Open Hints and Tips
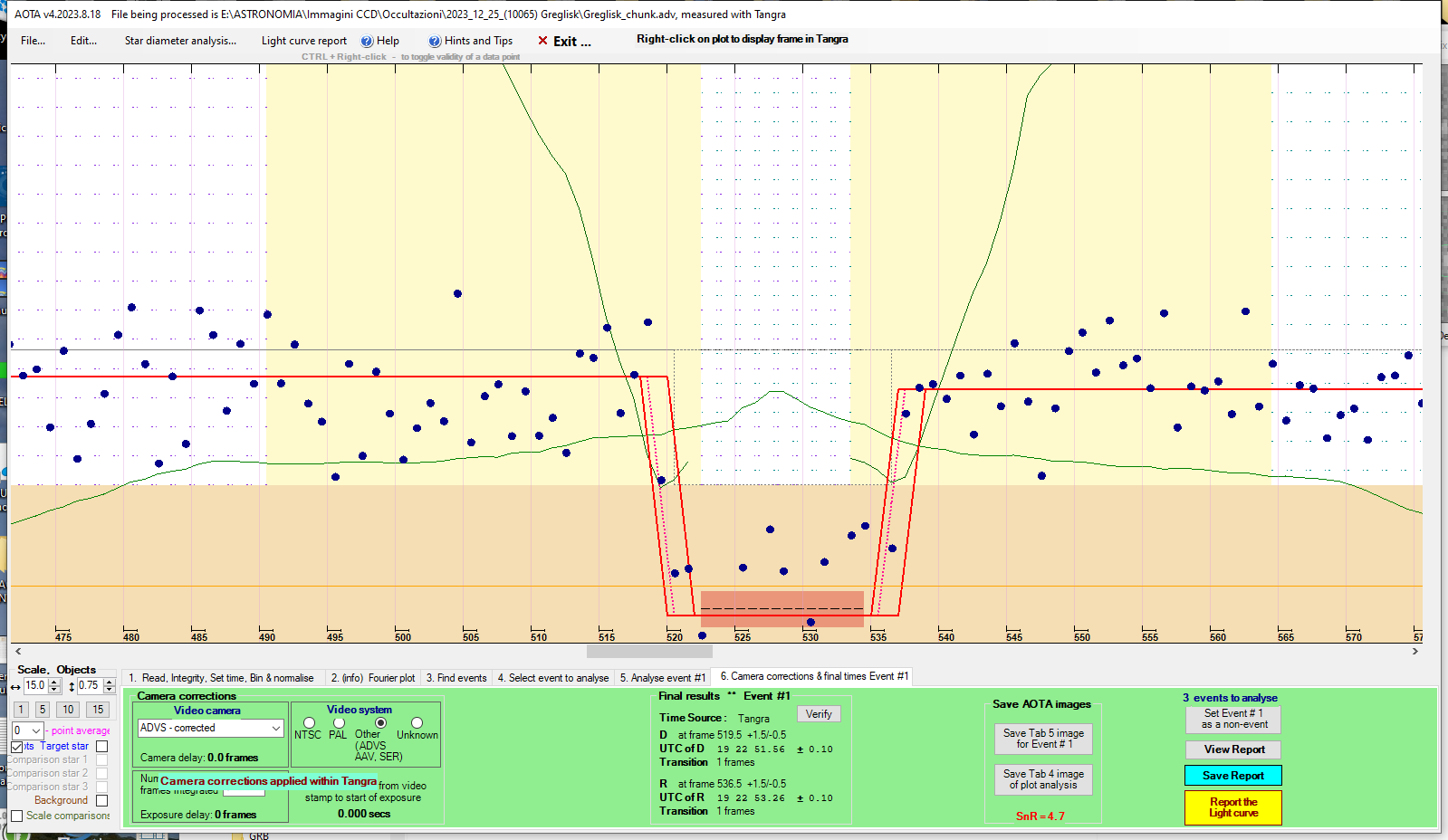Screen dimensions: 1448x840 click(x=471, y=41)
